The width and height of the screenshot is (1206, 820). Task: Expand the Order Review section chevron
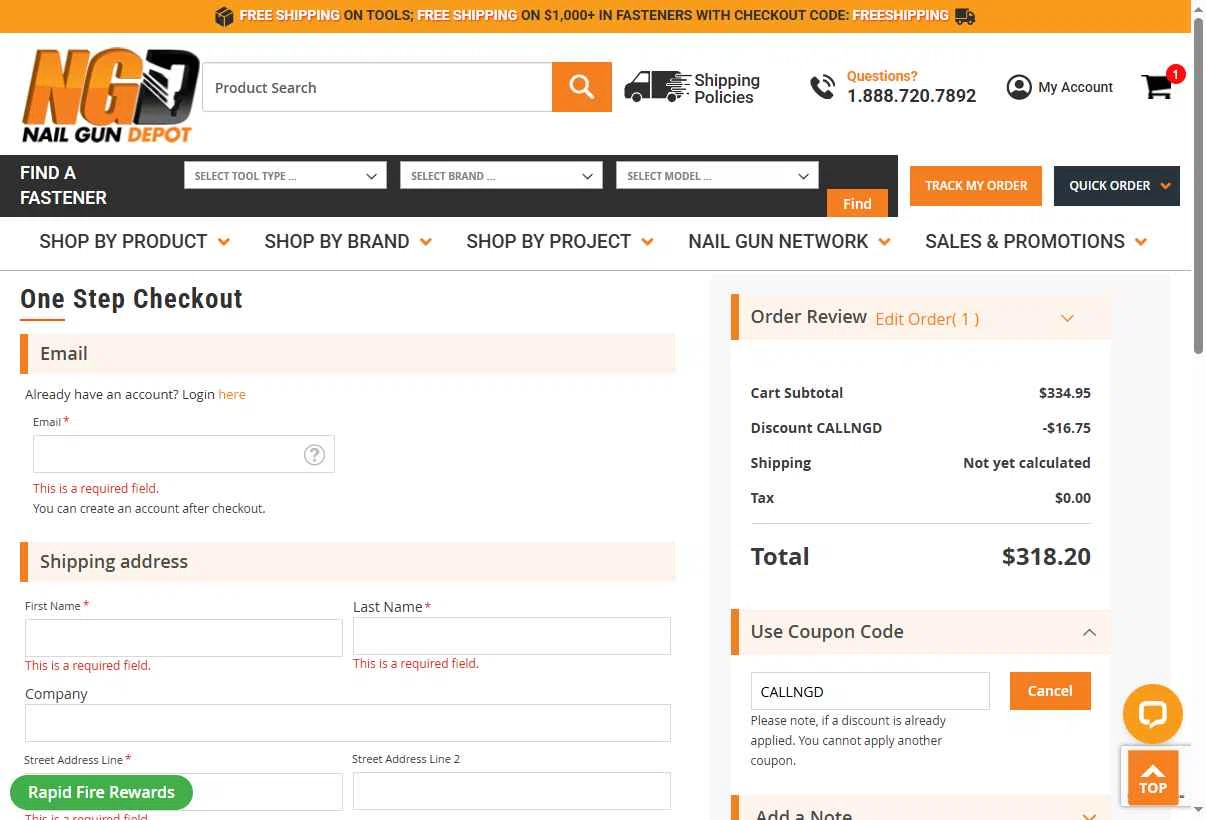pos(1067,319)
